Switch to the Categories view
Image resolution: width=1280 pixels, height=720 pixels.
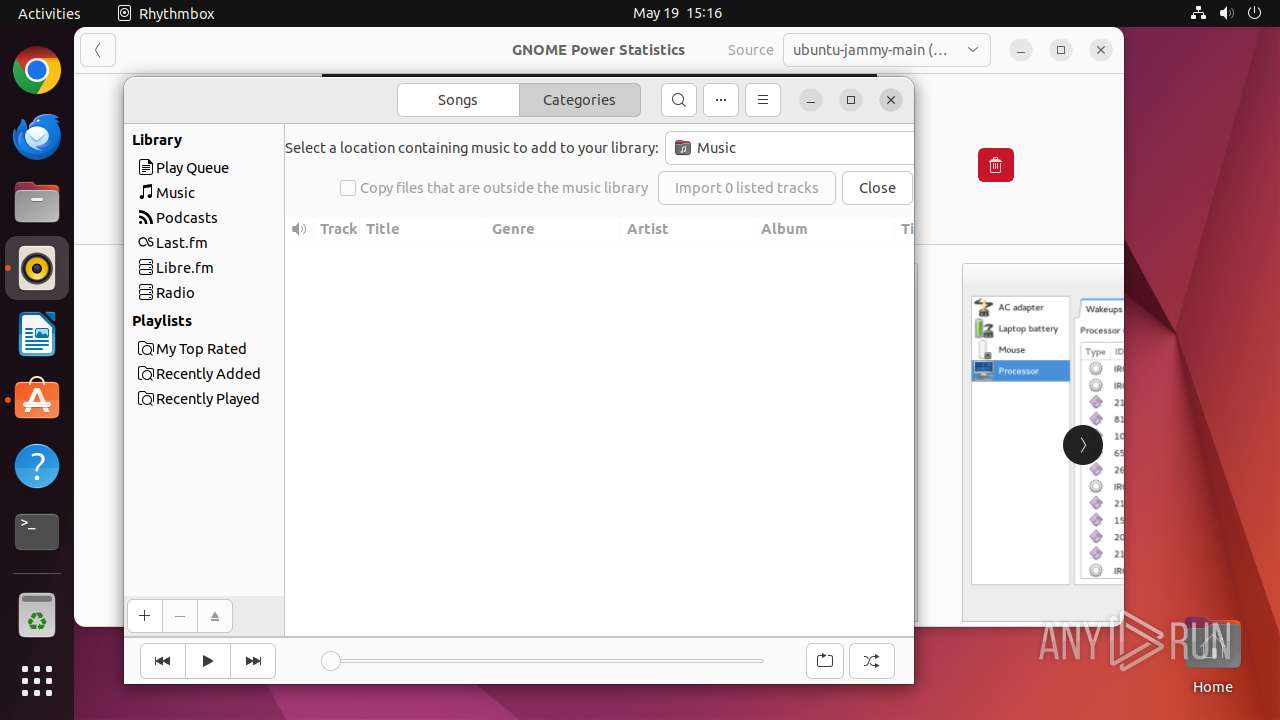tap(580, 100)
